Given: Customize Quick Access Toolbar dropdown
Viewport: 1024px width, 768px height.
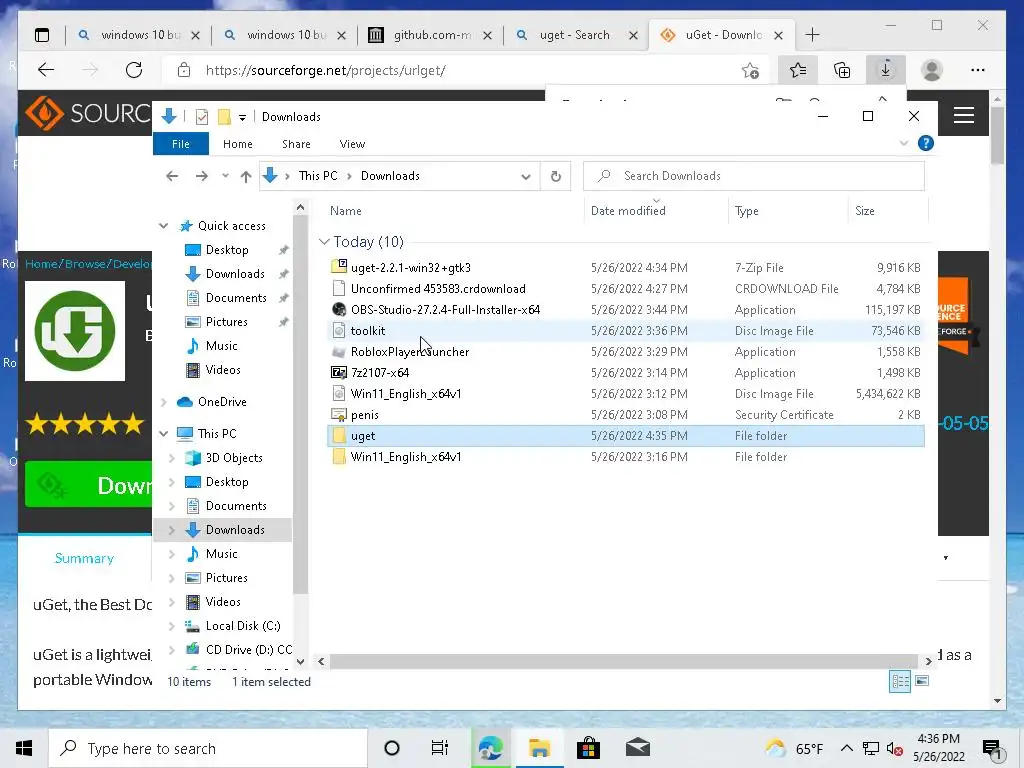Looking at the screenshot, I should point(242,118).
